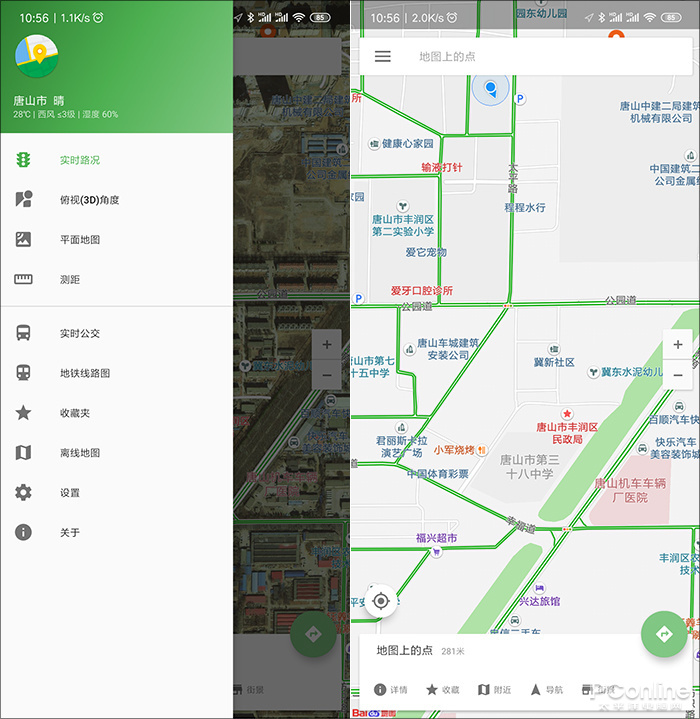The height and width of the screenshot is (719, 700).
Task: Tap the map app logo in drawer header
Action: point(37,55)
